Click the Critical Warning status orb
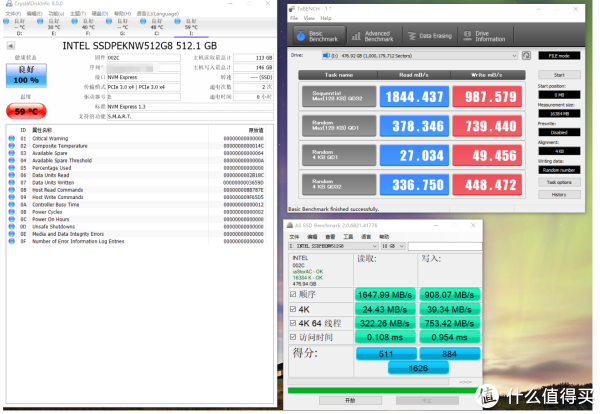The image size is (600, 414). [11, 139]
